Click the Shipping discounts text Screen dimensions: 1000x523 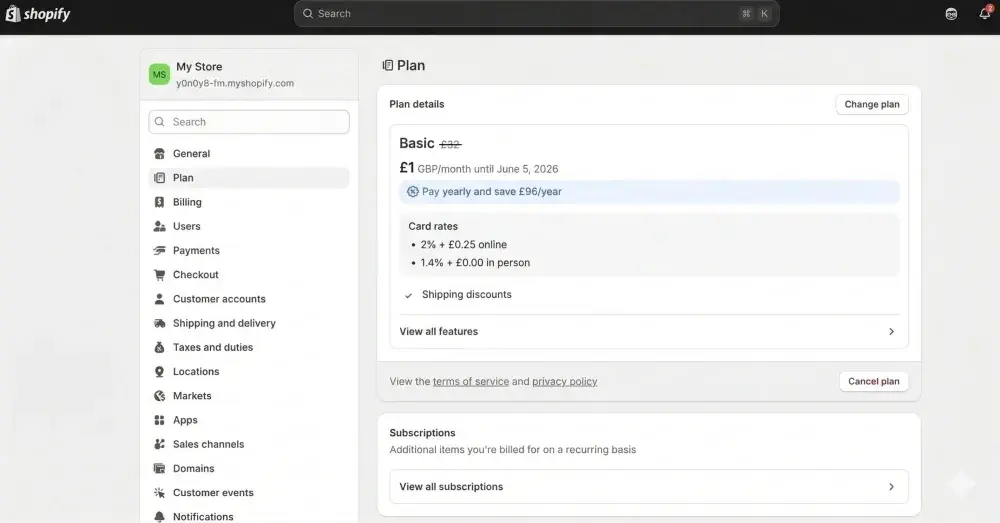[x=467, y=295]
